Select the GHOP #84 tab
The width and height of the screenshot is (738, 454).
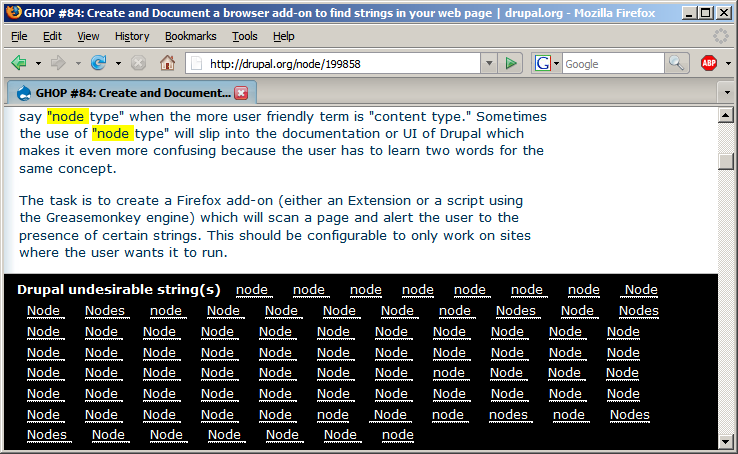point(132,93)
